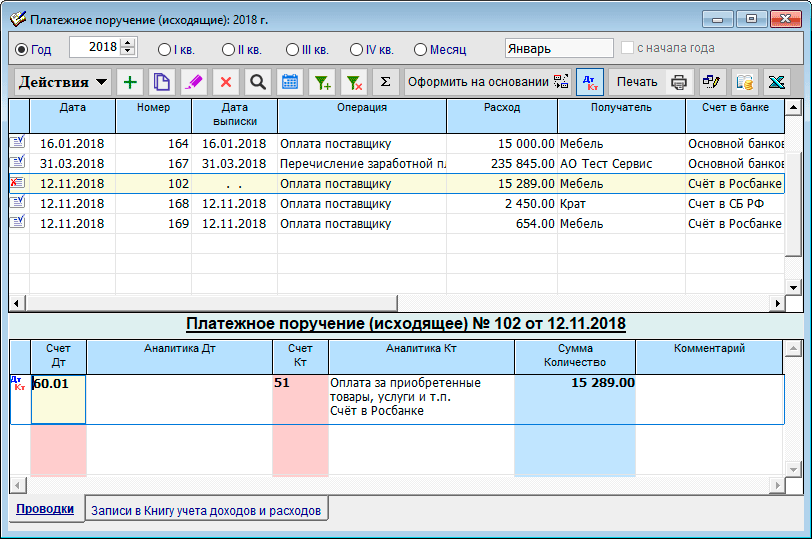Click the upper table horizontal scroll-right arrow
This screenshot has width=812, height=539.
(777, 303)
